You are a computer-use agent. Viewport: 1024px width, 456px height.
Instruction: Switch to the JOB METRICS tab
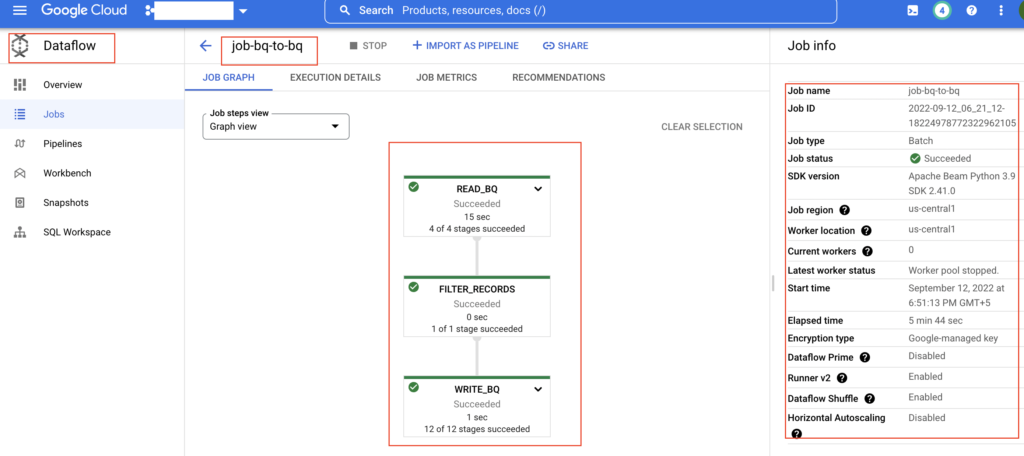[447, 77]
